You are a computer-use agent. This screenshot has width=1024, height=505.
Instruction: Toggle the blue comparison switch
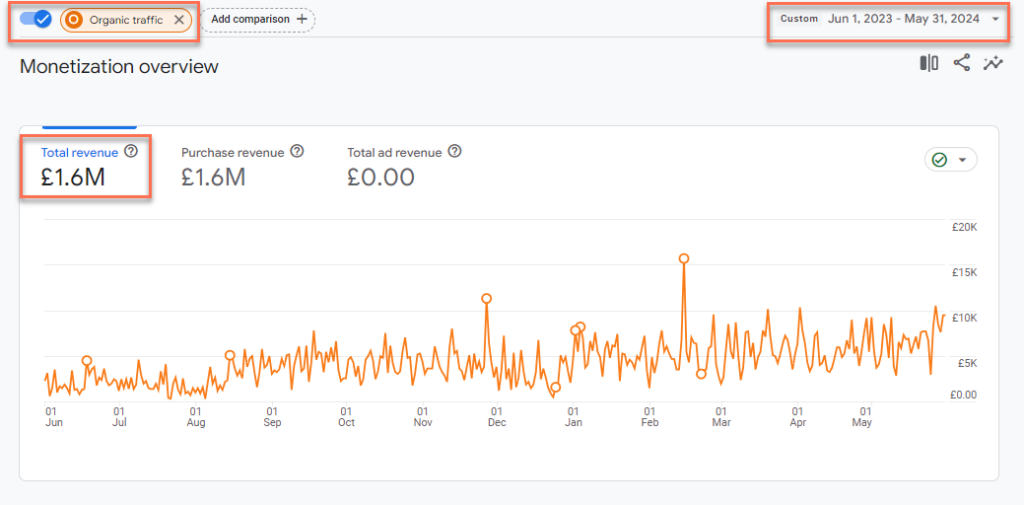tap(36, 19)
